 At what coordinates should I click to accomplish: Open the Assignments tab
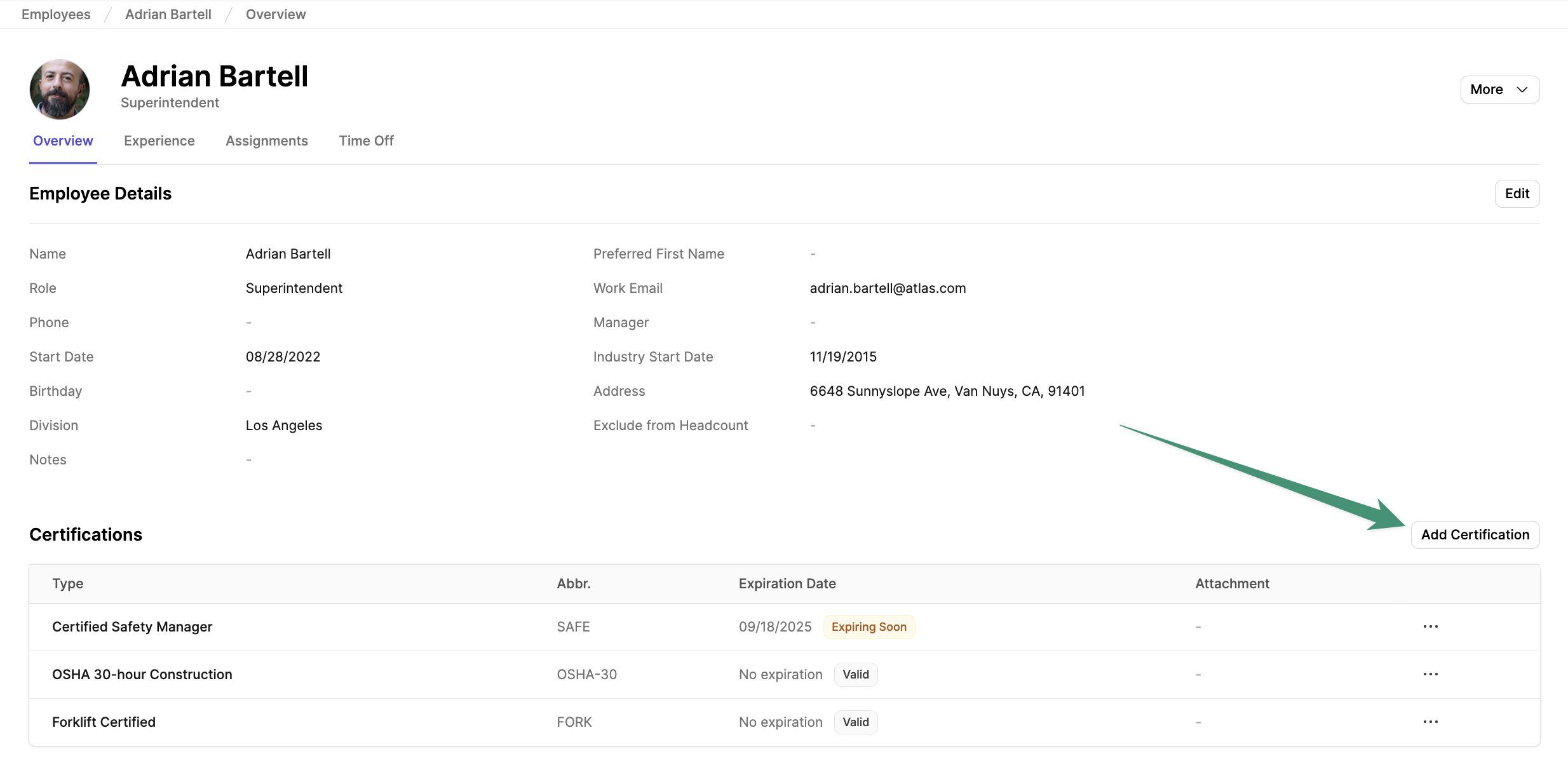coord(267,141)
